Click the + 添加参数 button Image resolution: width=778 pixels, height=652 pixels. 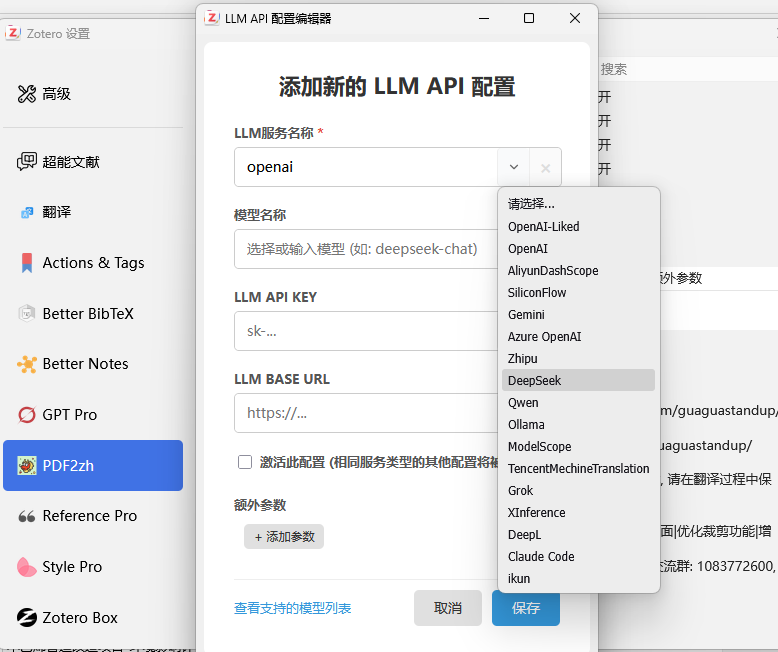tap(284, 536)
